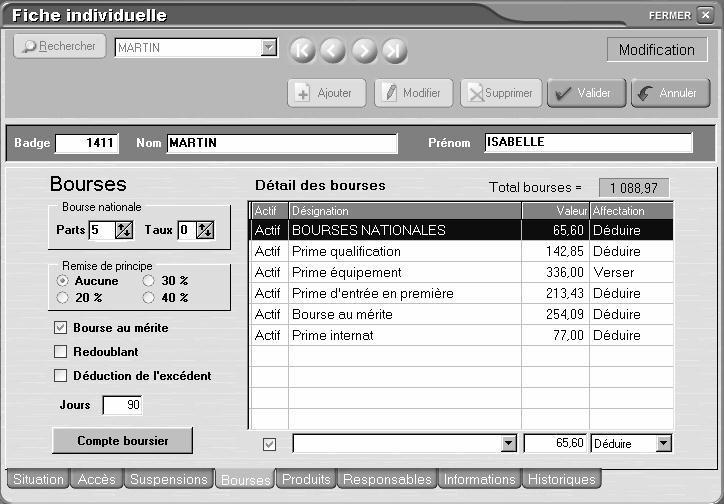
Task: Confirm changes with Valider
Action: coord(586,93)
